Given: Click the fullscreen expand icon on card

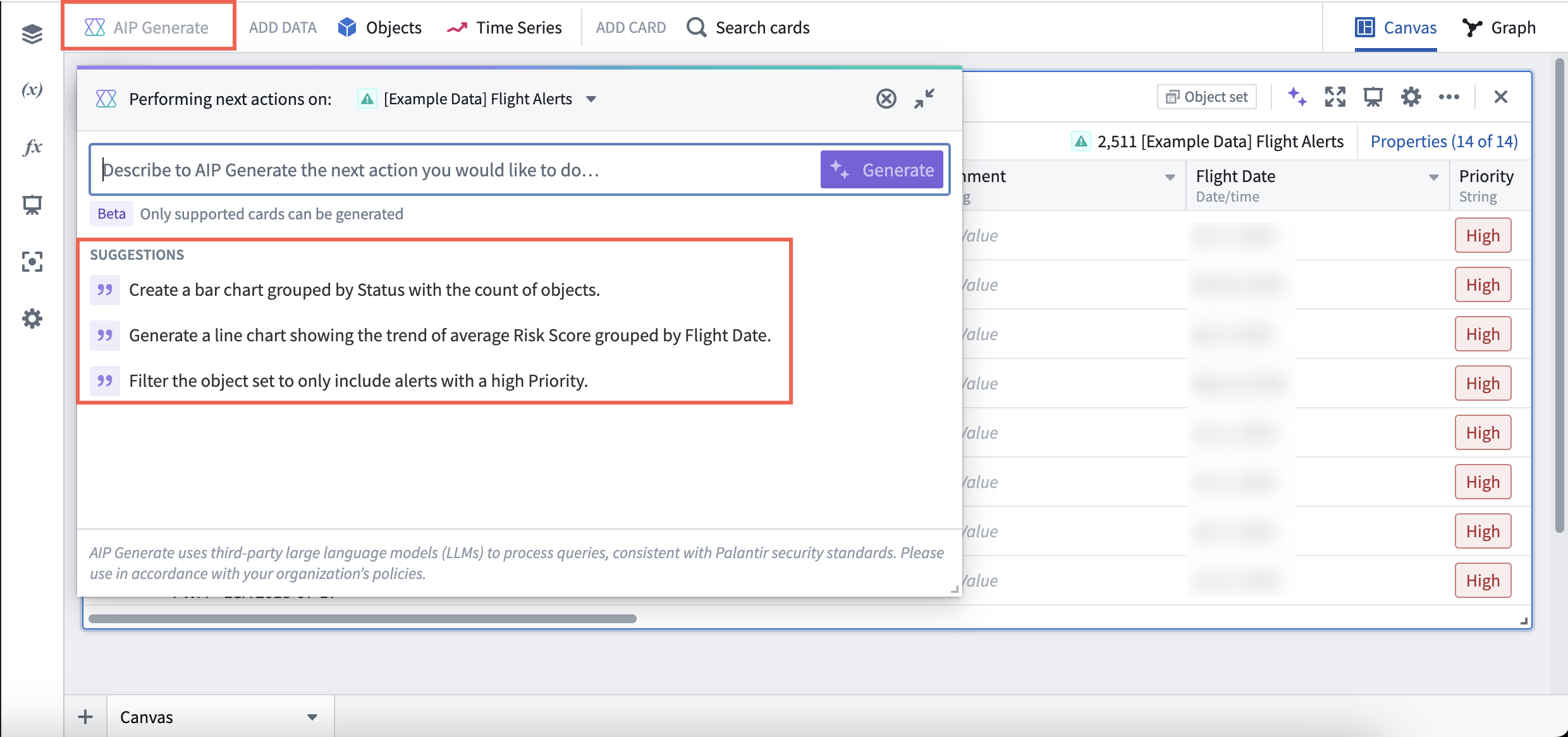Looking at the screenshot, I should 1335,97.
